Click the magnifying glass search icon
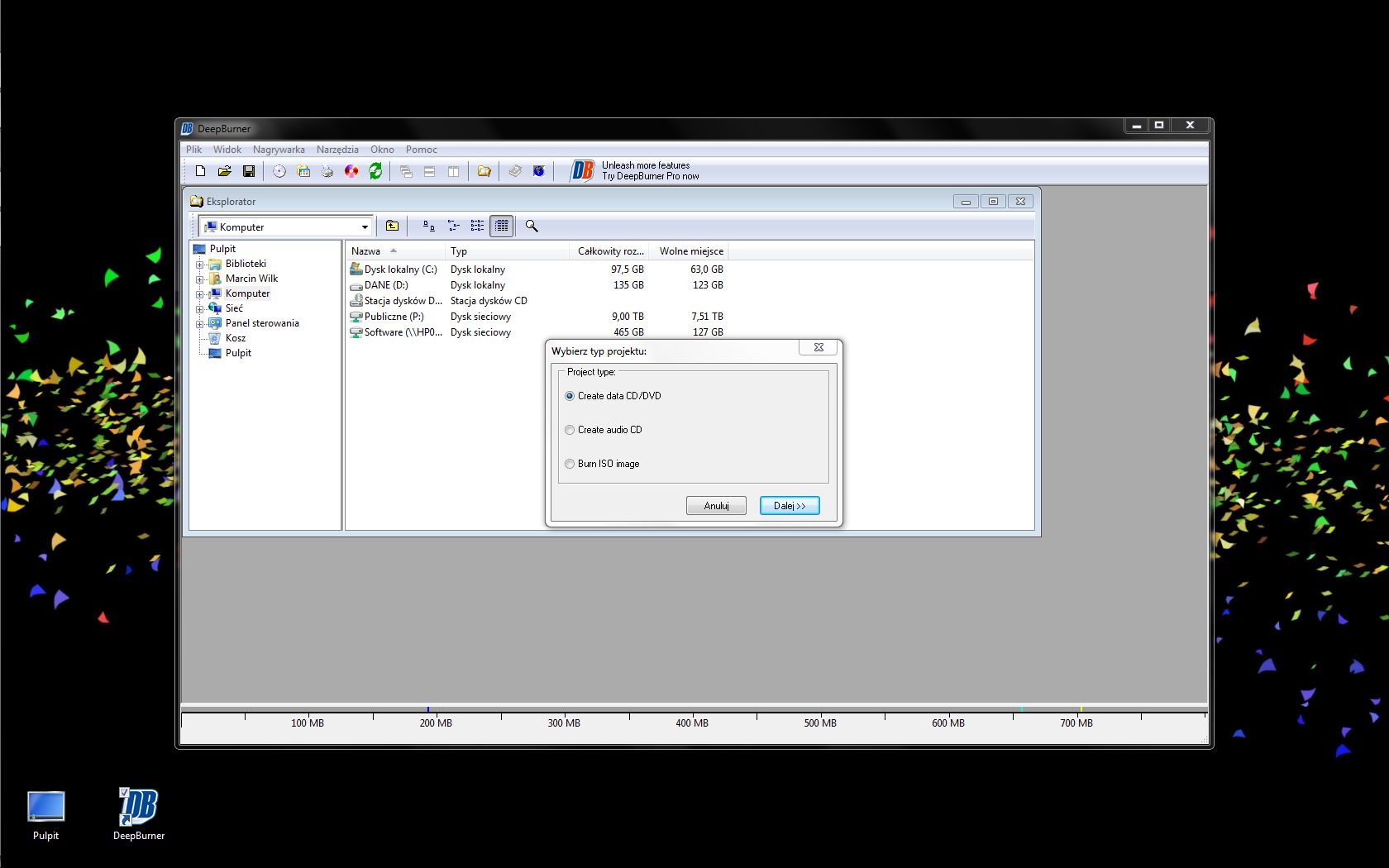This screenshot has height=868, width=1389. (532, 226)
